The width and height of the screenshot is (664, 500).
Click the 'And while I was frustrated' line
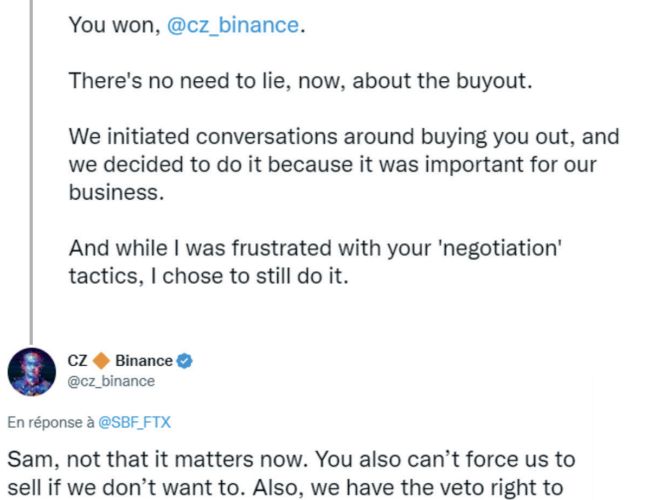pos(315,248)
